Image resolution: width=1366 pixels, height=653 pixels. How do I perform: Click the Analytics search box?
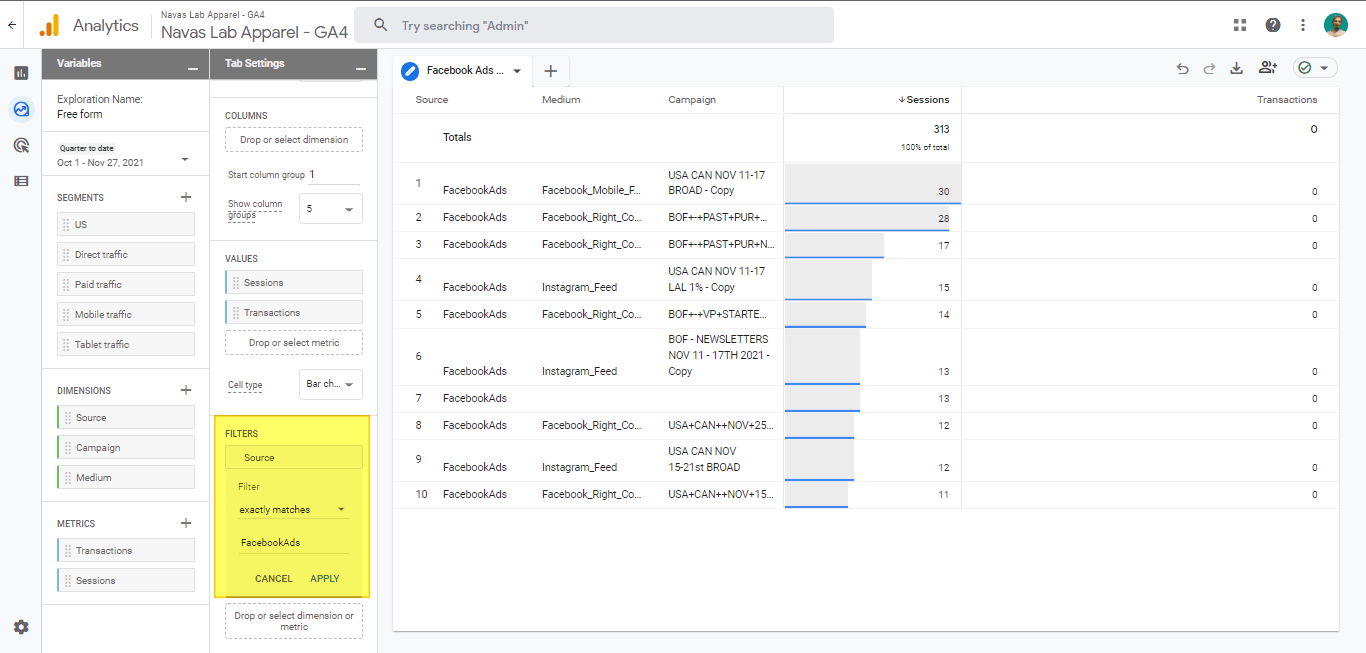click(x=595, y=25)
